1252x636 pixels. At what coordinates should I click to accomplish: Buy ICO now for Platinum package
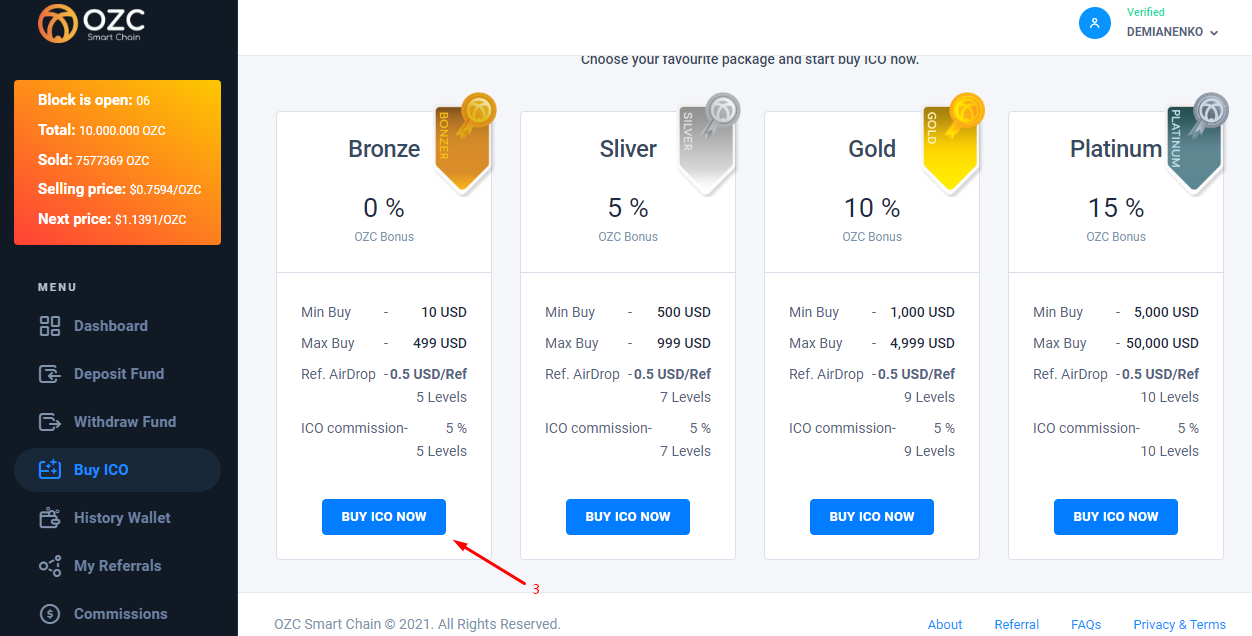click(1116, 517)
